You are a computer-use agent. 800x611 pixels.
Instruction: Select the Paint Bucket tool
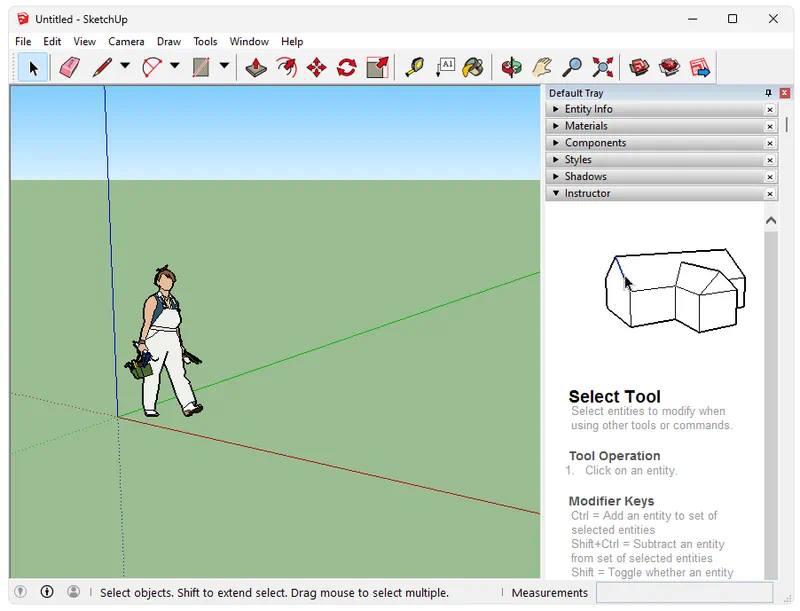(473, 68)
